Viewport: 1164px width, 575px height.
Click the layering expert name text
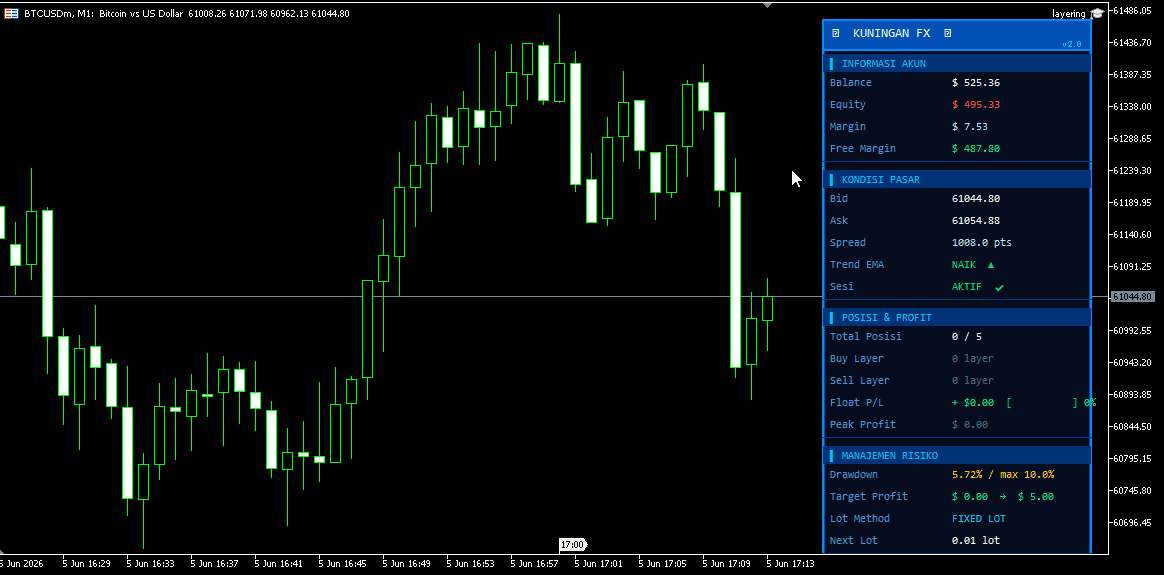(x=1070, y=13)
